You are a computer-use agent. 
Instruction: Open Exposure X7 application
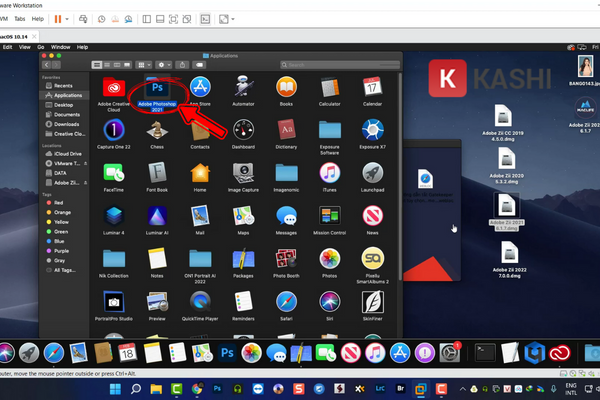372,130
